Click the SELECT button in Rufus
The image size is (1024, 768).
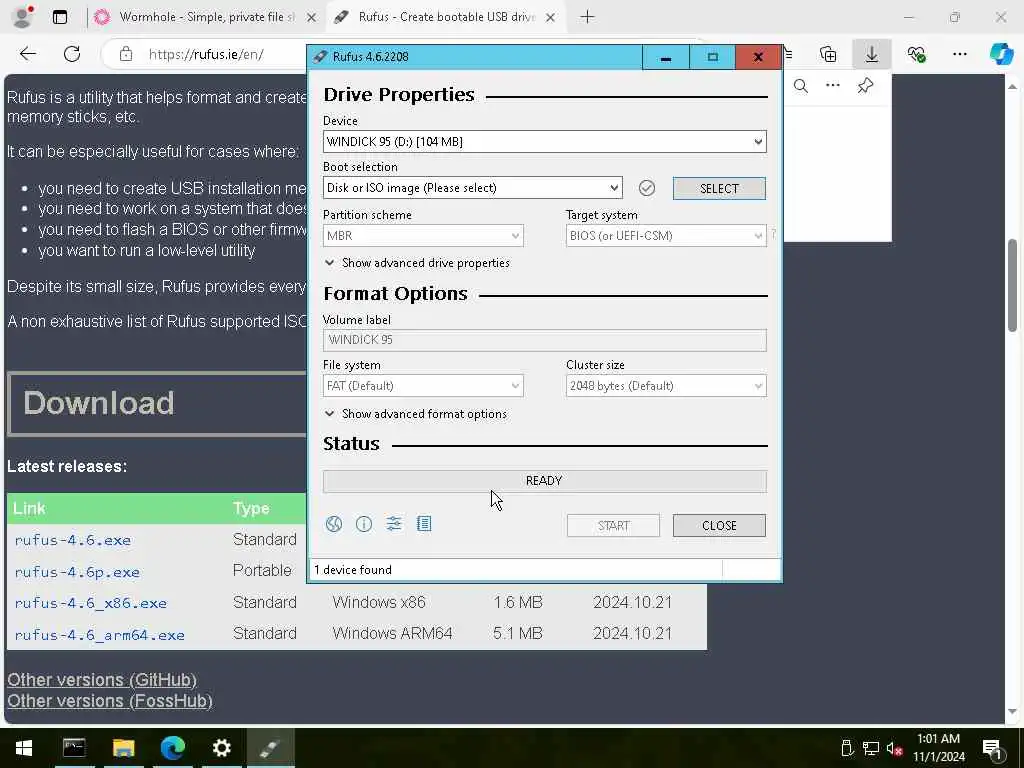[719, 189]
